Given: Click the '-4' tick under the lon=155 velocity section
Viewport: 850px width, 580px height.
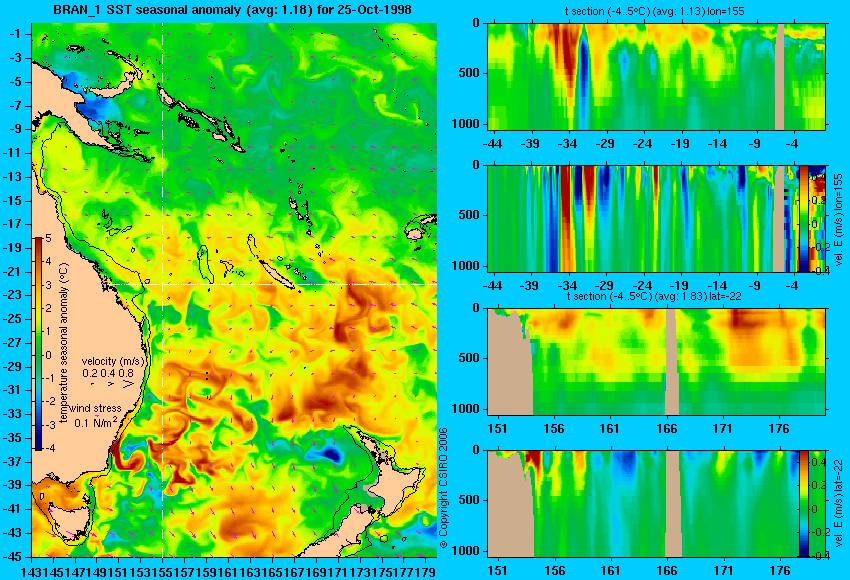Looking at the screenshot, I should pos(792,286).
